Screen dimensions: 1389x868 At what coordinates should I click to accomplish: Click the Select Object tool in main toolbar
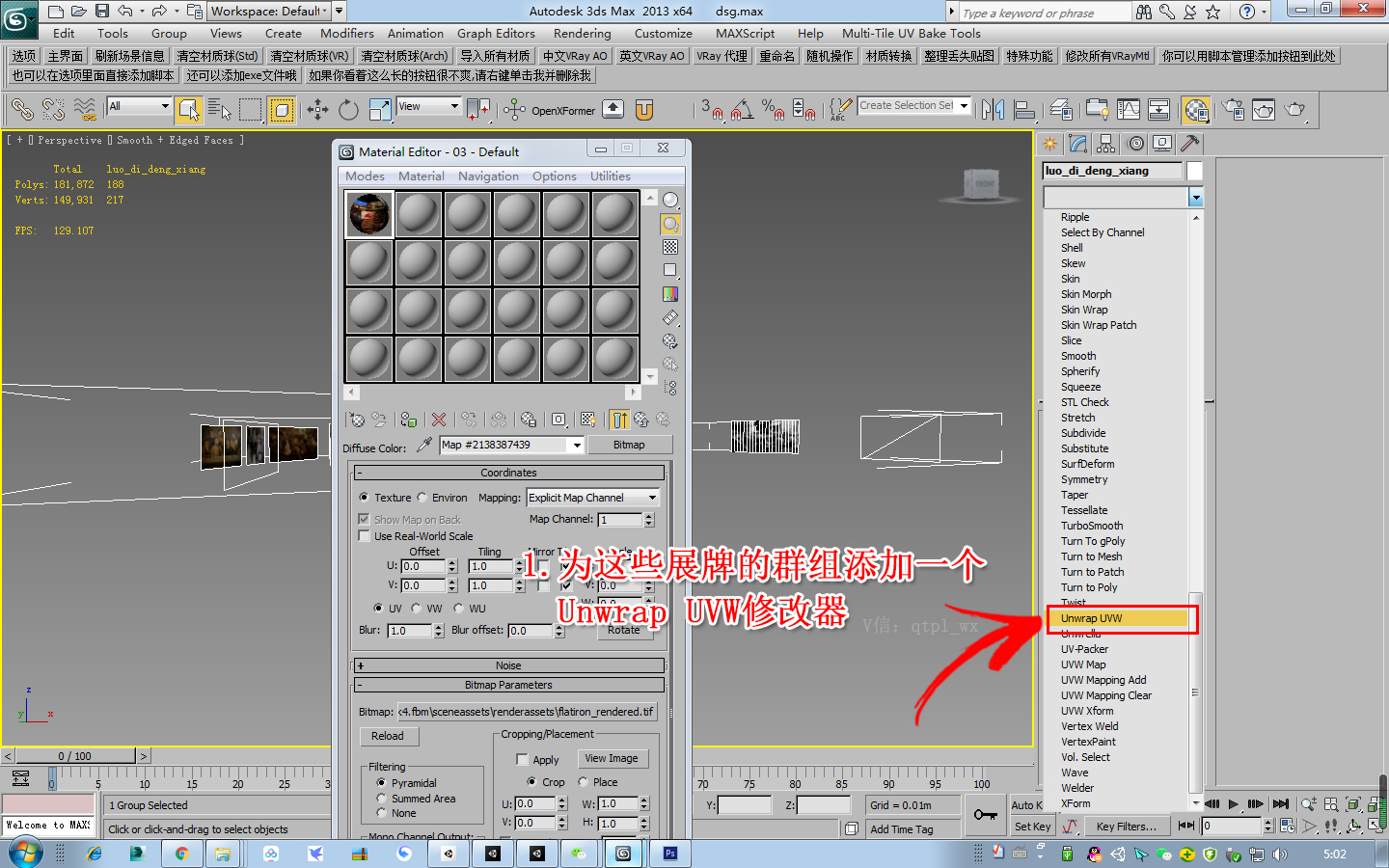click(x=188, y=110)
